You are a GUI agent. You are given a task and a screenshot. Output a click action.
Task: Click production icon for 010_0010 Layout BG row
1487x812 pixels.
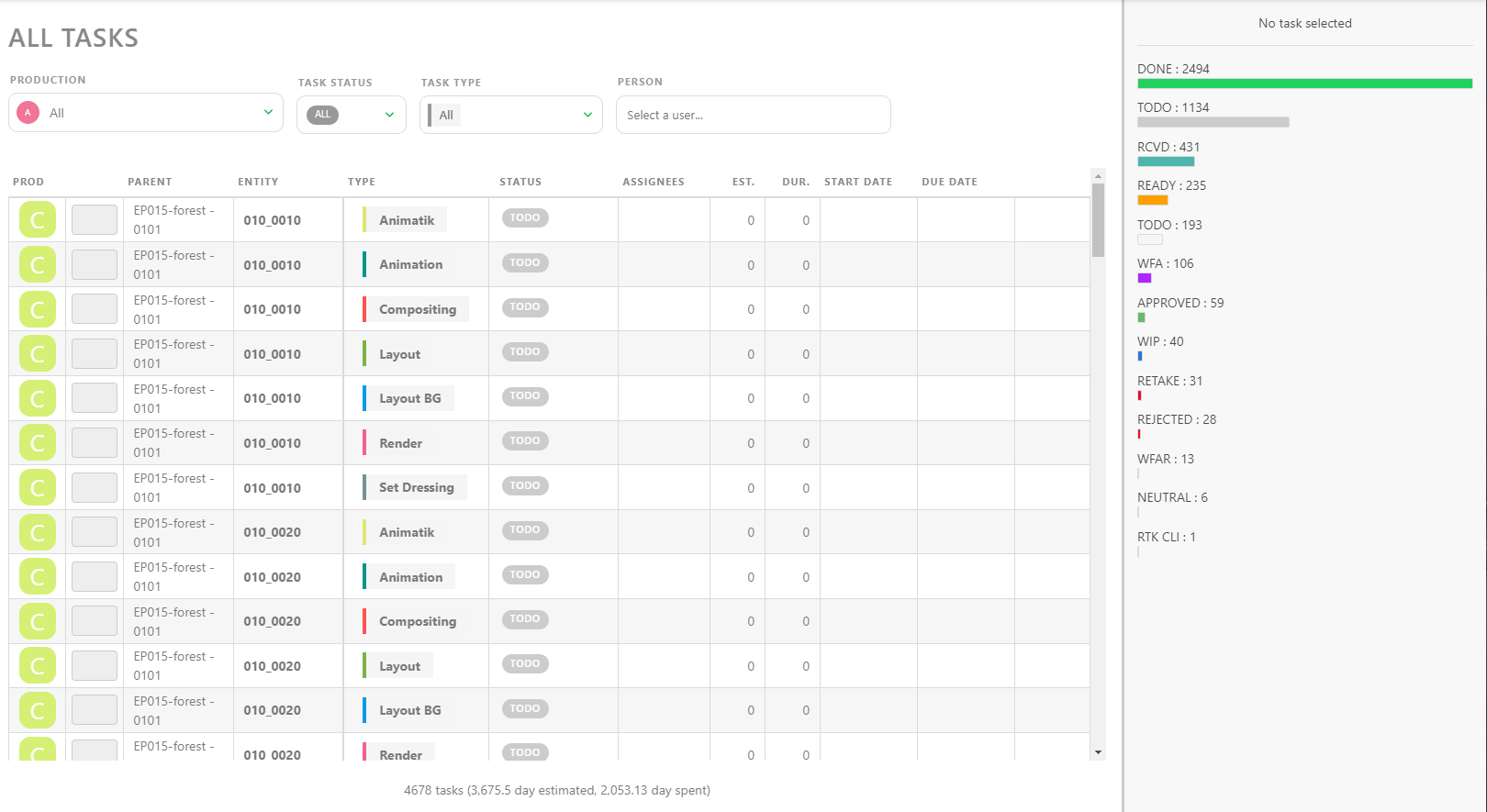38,398
